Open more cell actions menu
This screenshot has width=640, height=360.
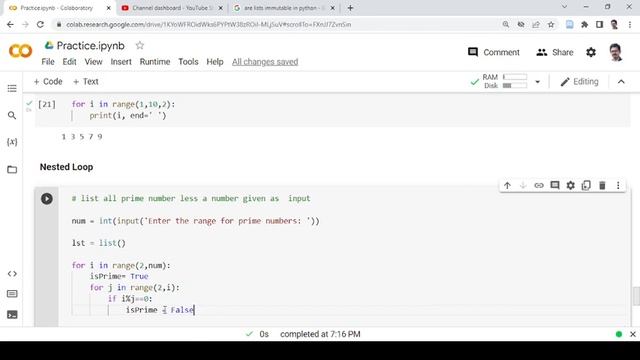pyautogui.click(x=618, y=186)
